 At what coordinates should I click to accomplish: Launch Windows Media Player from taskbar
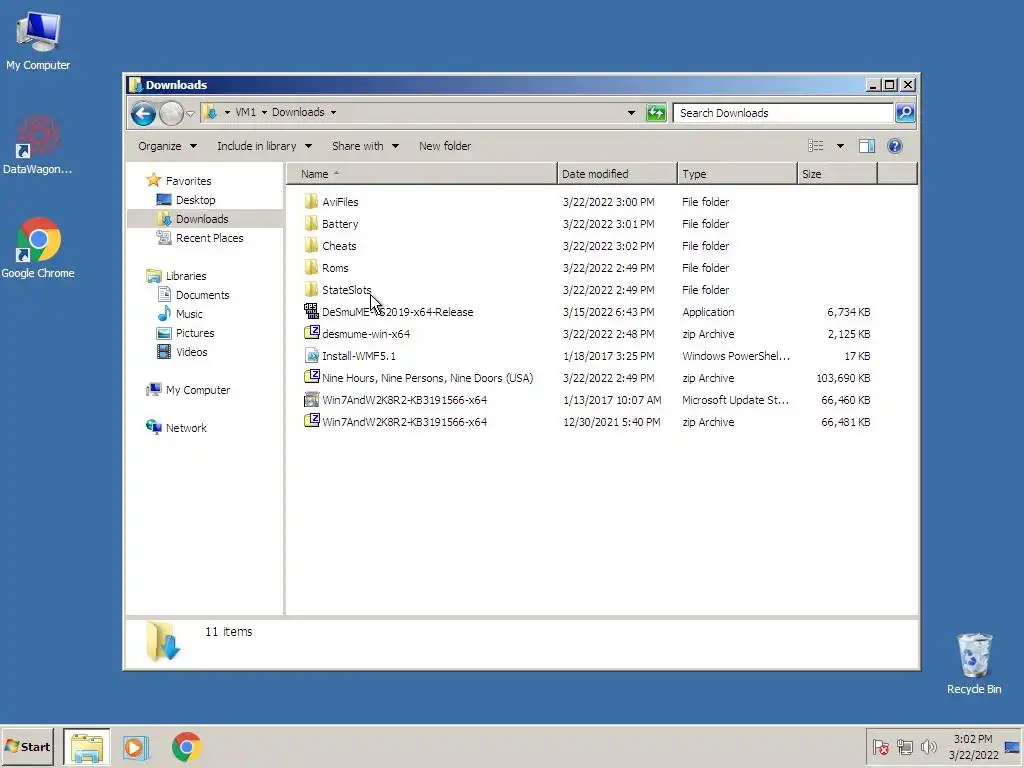(x=136, y=746)
